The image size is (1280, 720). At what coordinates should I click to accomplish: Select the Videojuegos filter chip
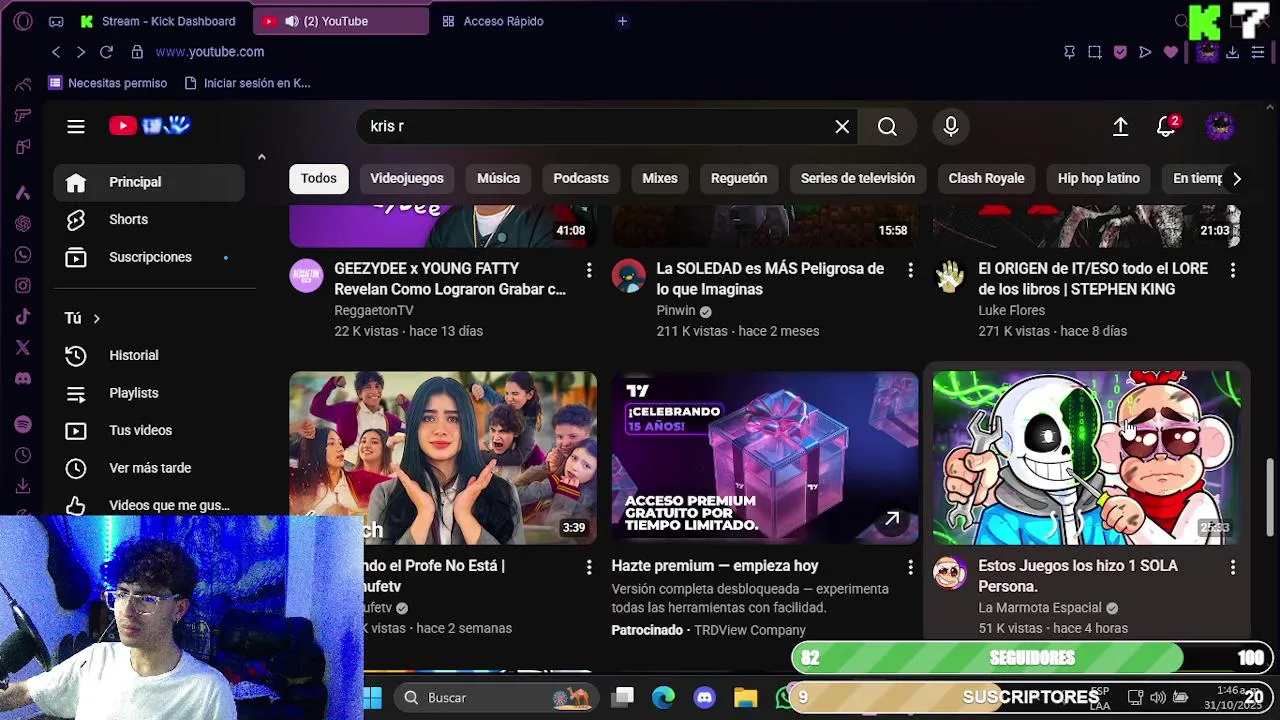tap(407, 178)
